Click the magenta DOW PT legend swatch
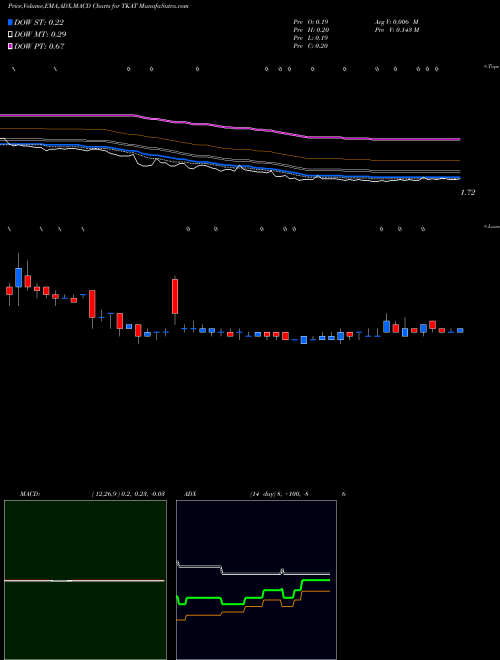 pos(10,46)
